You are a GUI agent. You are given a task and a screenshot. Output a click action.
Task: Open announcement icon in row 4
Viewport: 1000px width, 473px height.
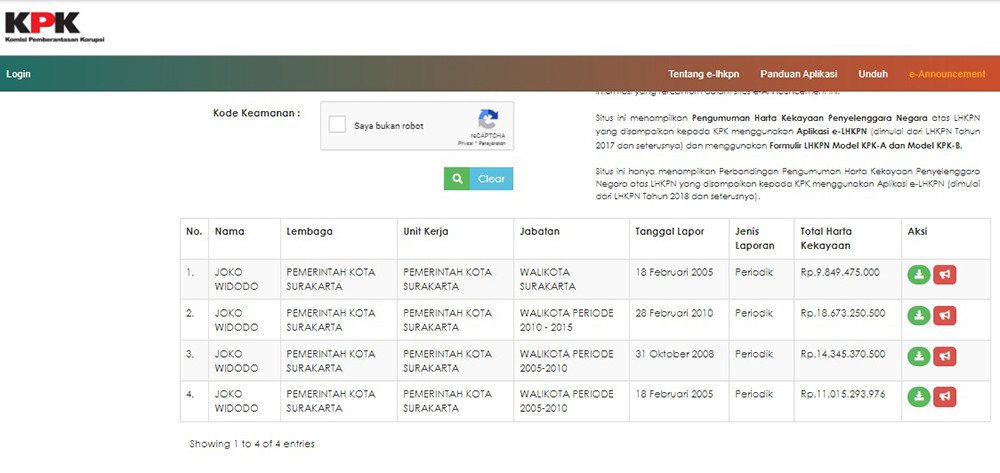tap(944, 397)
